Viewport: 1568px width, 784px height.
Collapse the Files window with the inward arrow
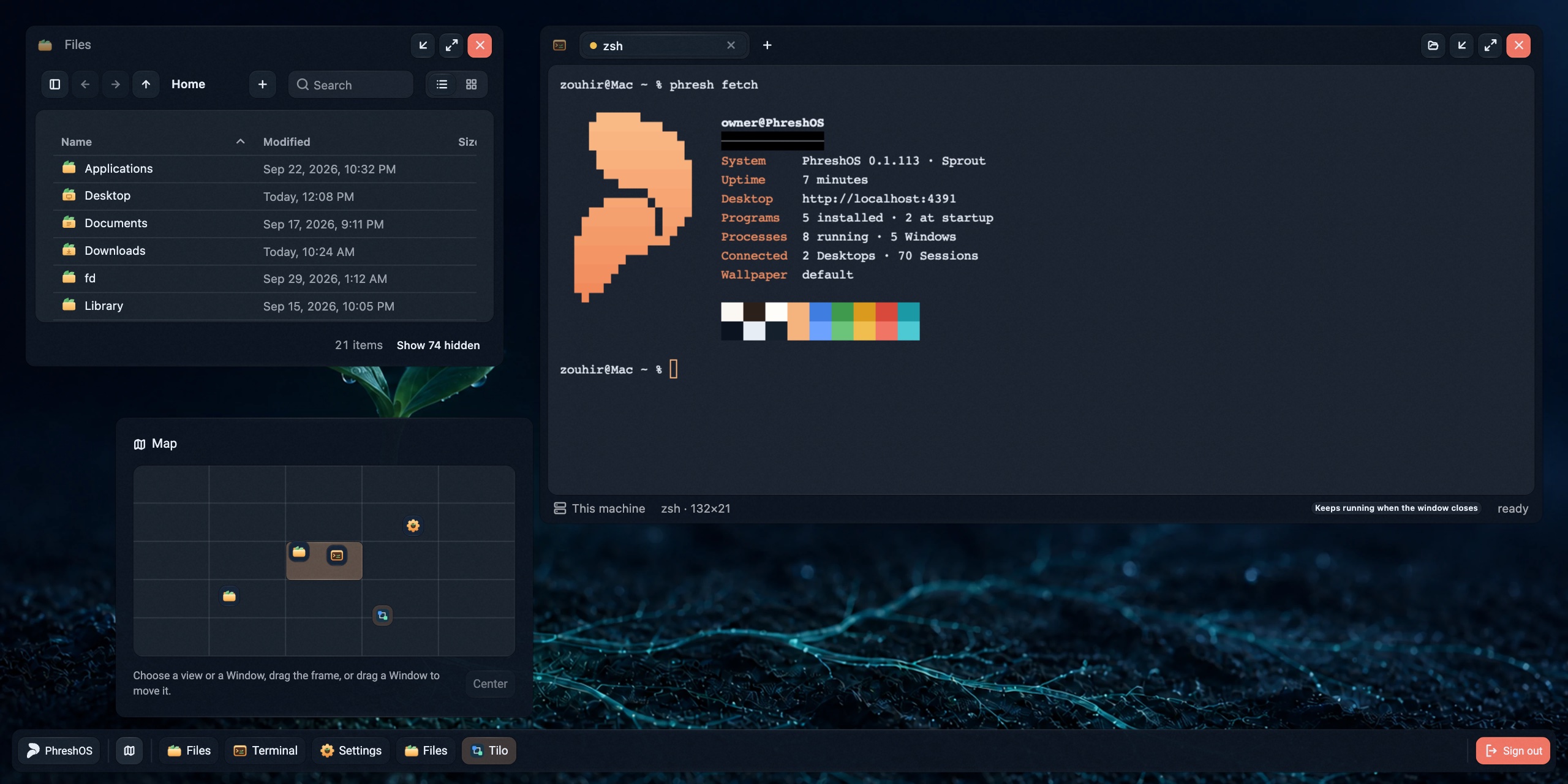pyautogui.click(x=423, y=45)
